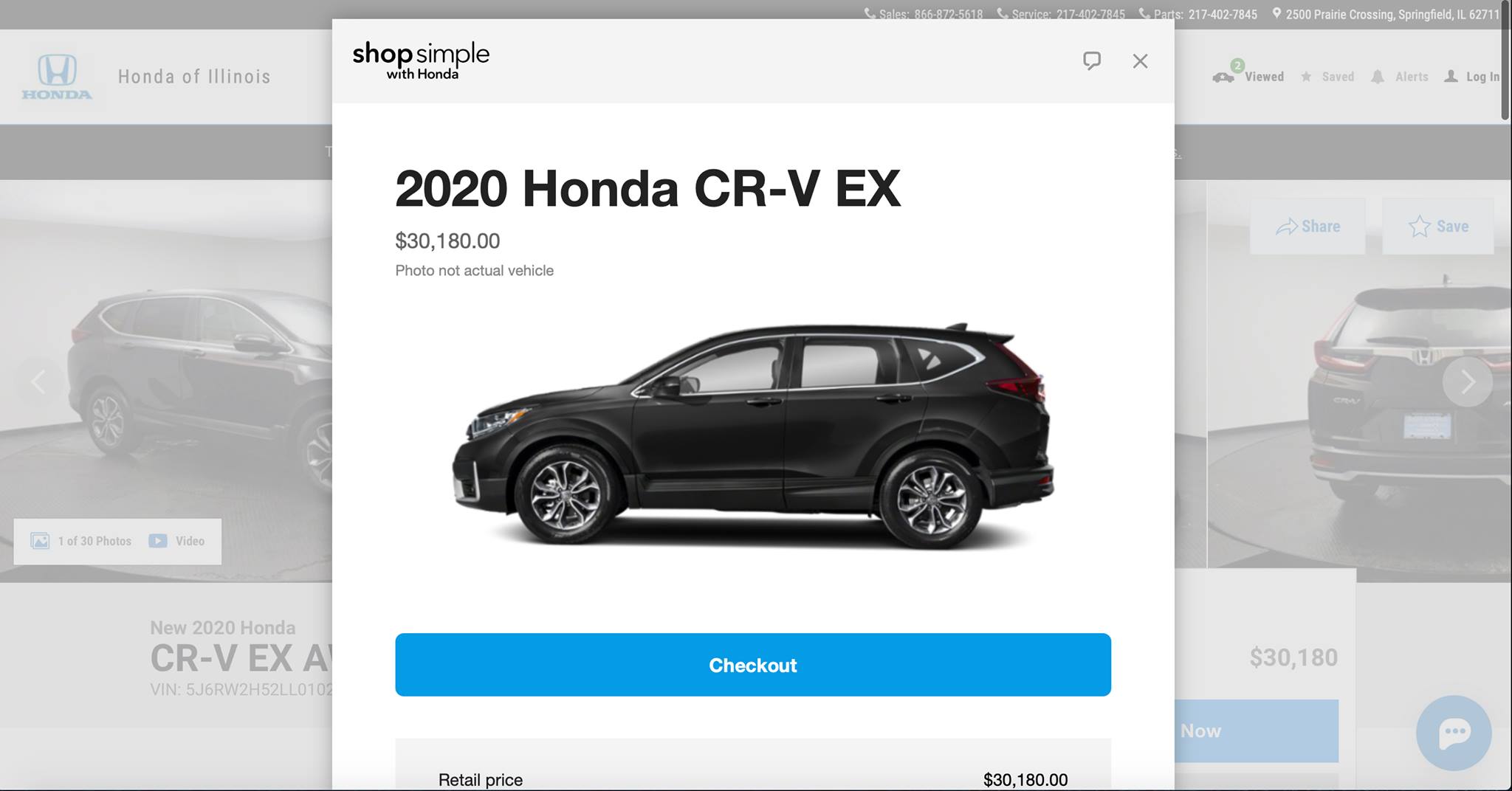
Task: Click the black CR-V vehicle image
Action: coord(753,437)
